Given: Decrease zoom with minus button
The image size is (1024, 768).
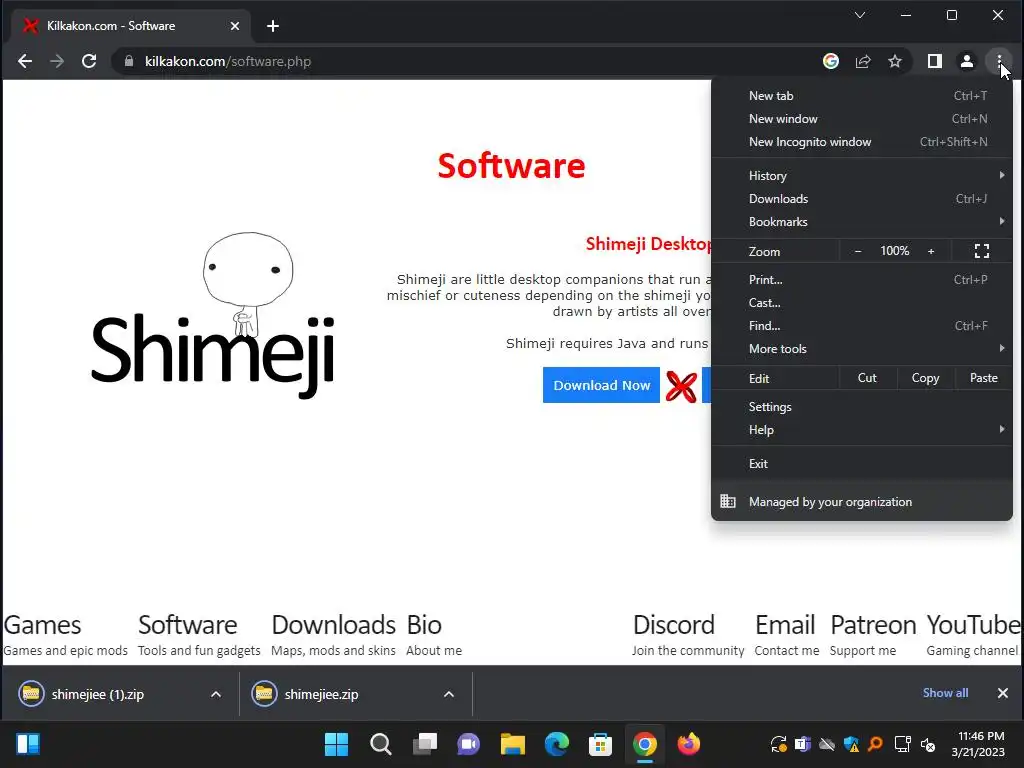Looking at the screenshot, I should pyautogui.click(x=858, y=251).
